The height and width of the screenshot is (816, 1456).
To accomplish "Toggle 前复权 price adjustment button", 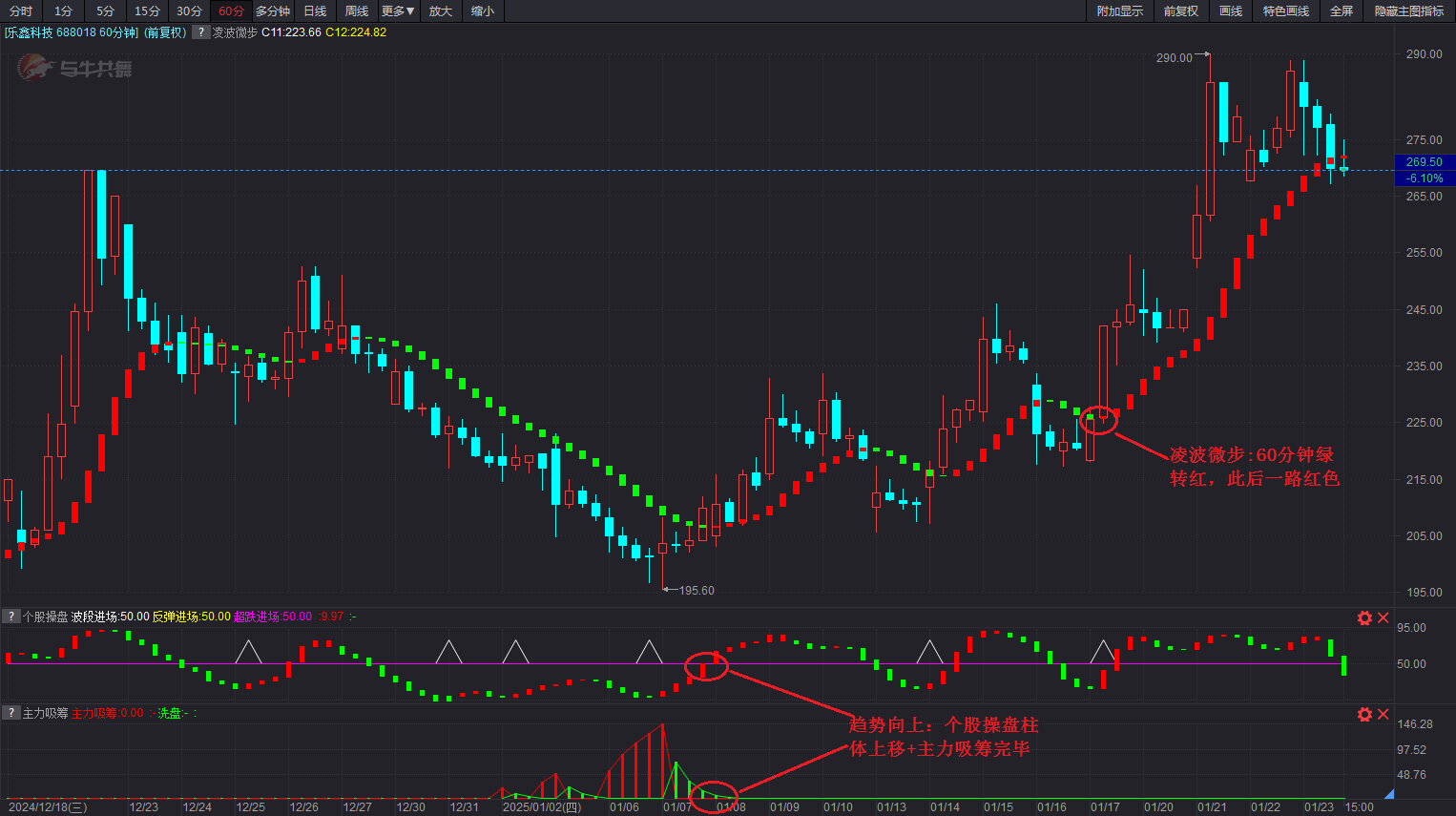I will pyautogui.click(x=1181, y=11).
